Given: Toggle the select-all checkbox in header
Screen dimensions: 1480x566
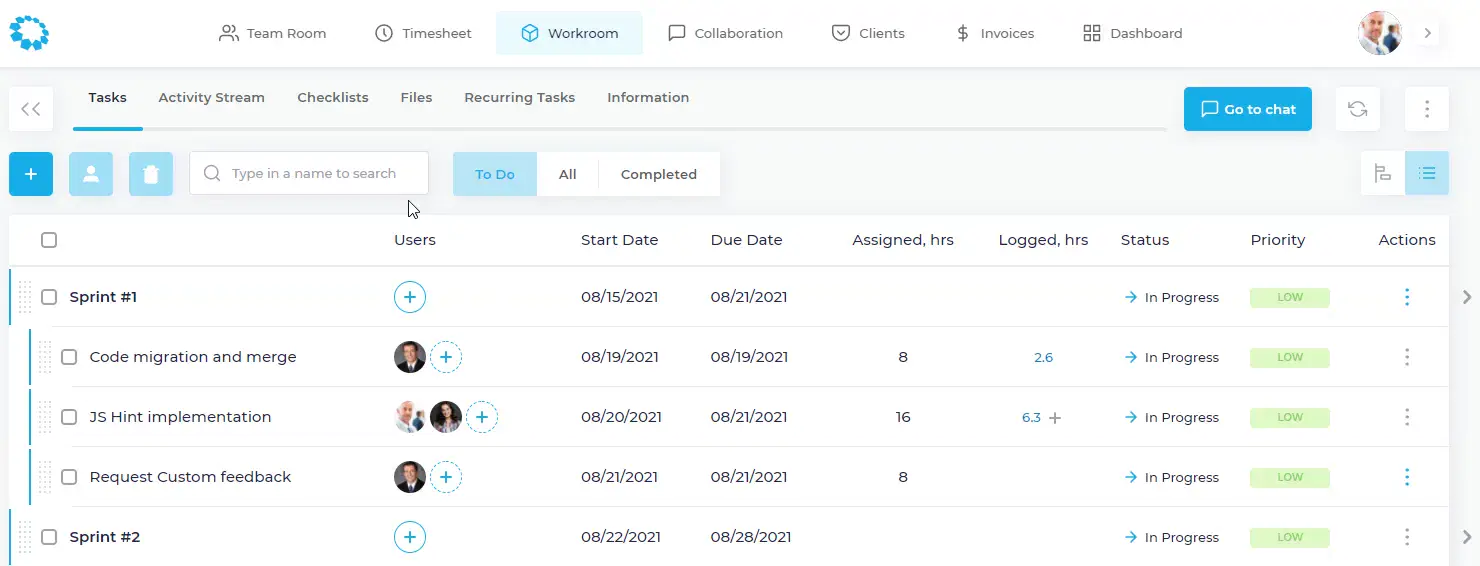Looking at the screenshot, I should pos(49,240).
